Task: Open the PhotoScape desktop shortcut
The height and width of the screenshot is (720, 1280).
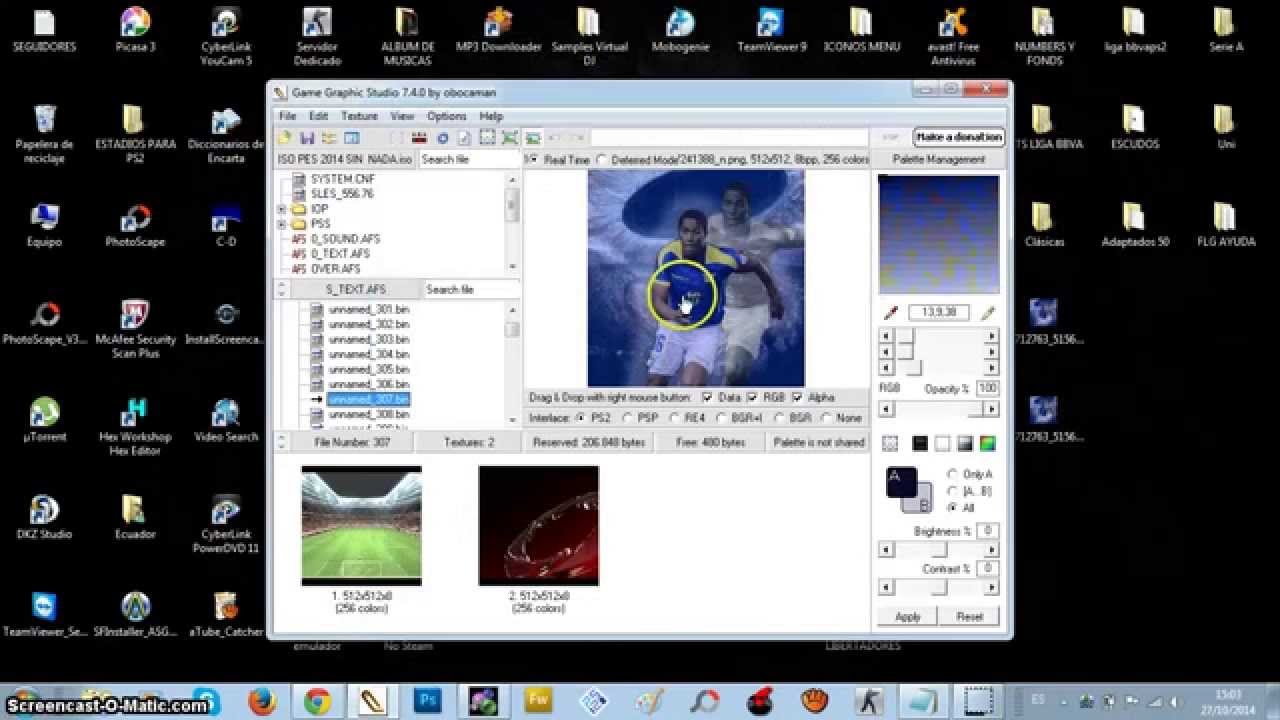Action: click(x=135, y=225)
